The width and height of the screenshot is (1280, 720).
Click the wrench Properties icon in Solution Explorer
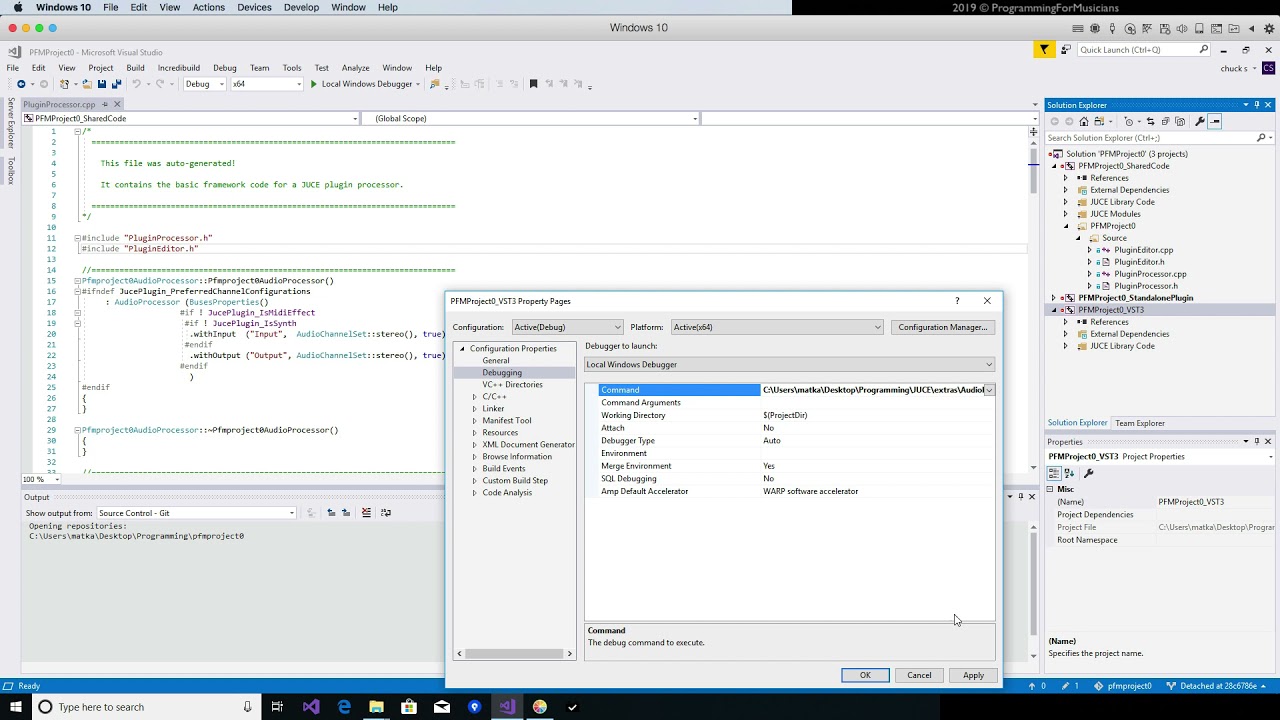(x=1199, y=122)
